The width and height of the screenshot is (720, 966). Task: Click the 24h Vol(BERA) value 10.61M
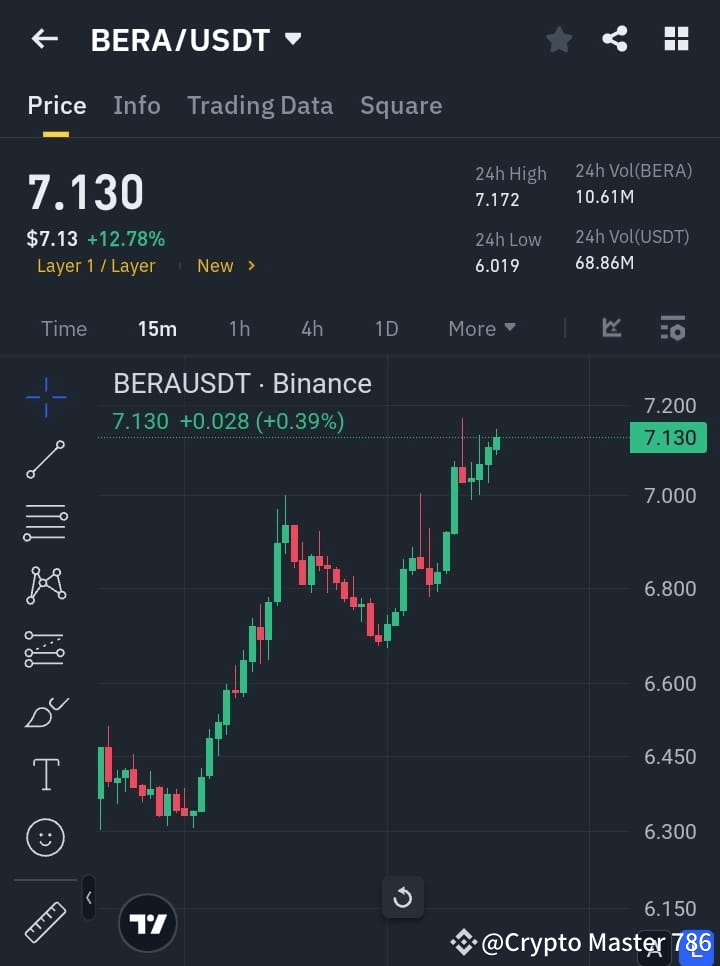click(x=605, y=197)
